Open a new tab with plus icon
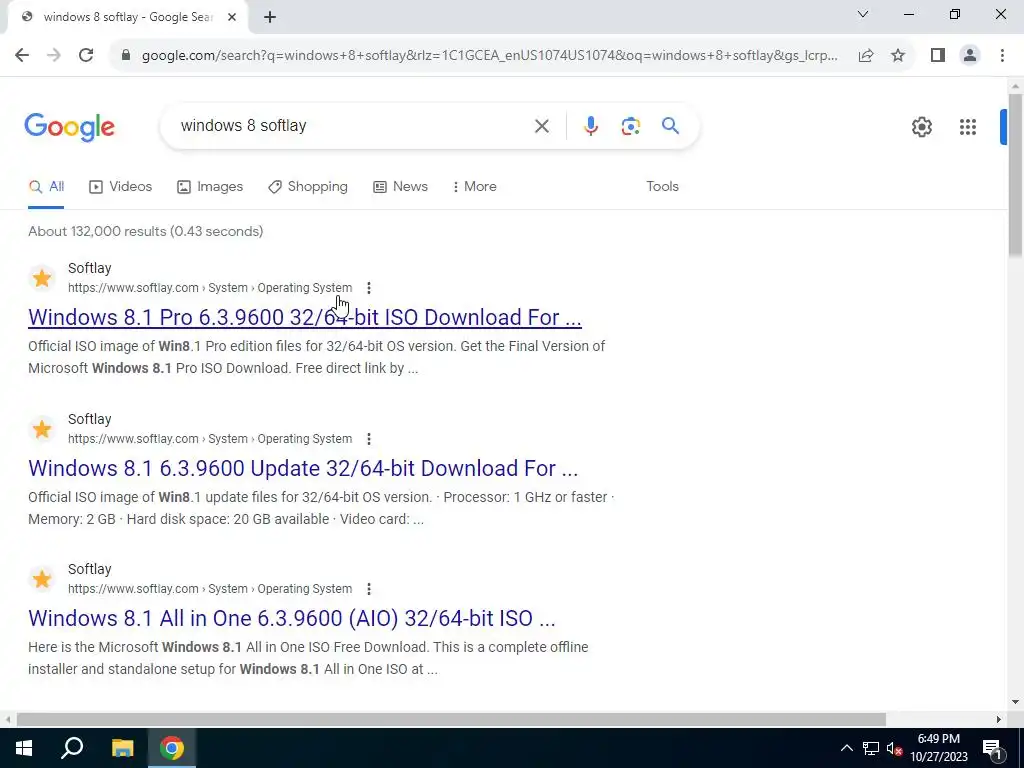The width and height of the screenshot is (1024, 768). coord(270,18)
